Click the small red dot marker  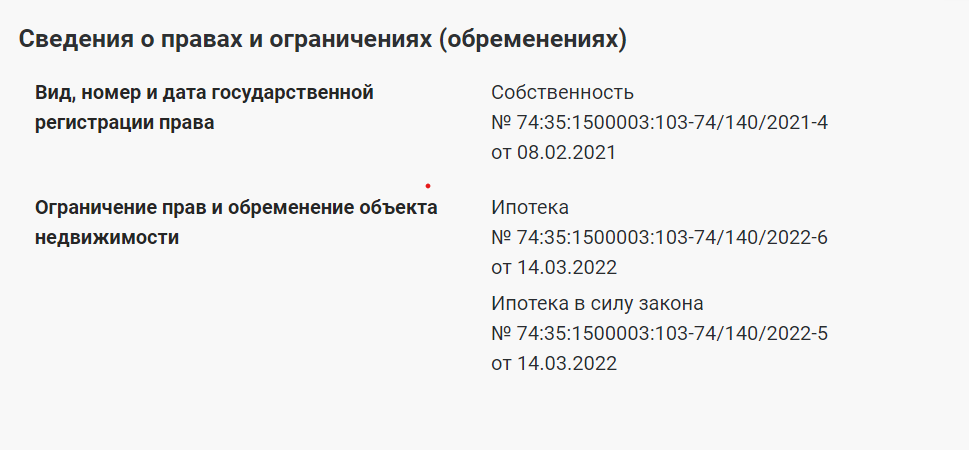(428, 185)
